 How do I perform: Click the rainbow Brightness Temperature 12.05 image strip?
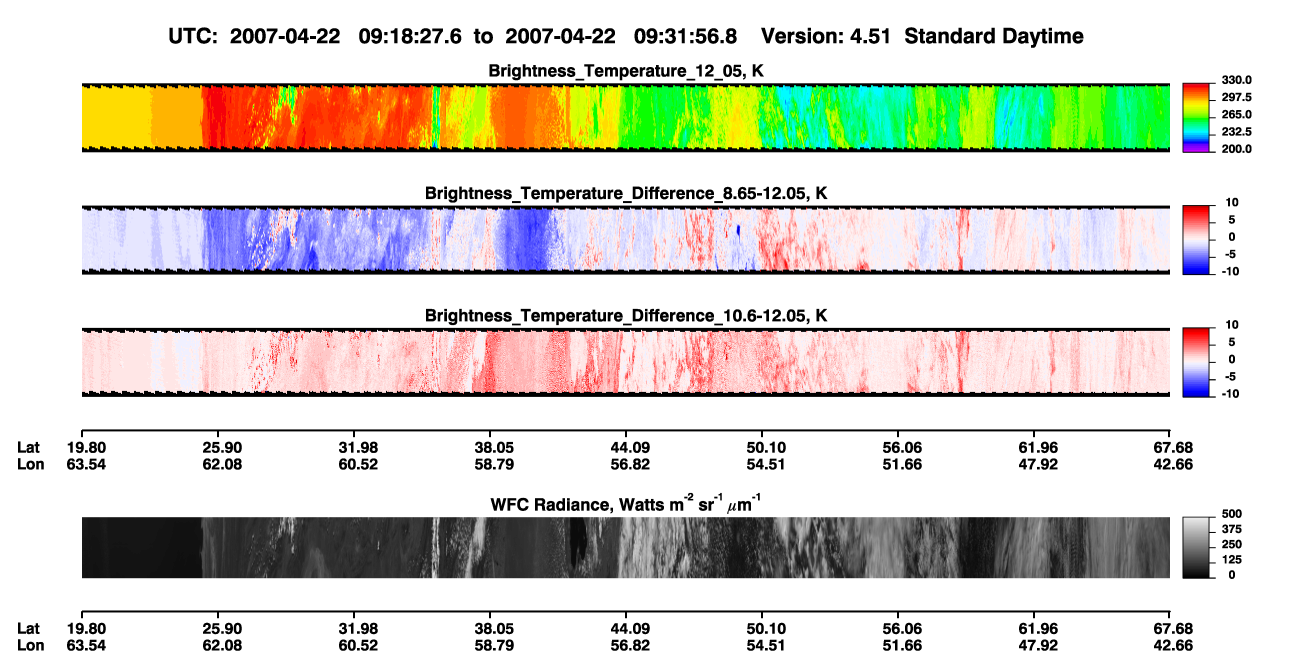point(626,117)
